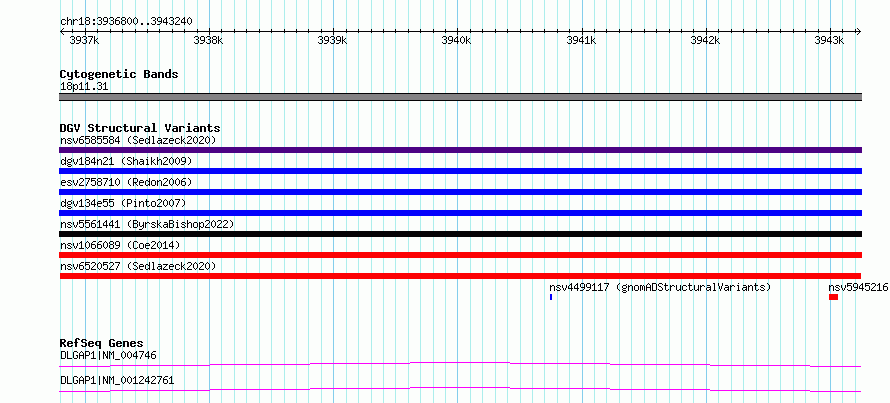
Task: Click the 3942k ruler position
Action: click(706, 40)
